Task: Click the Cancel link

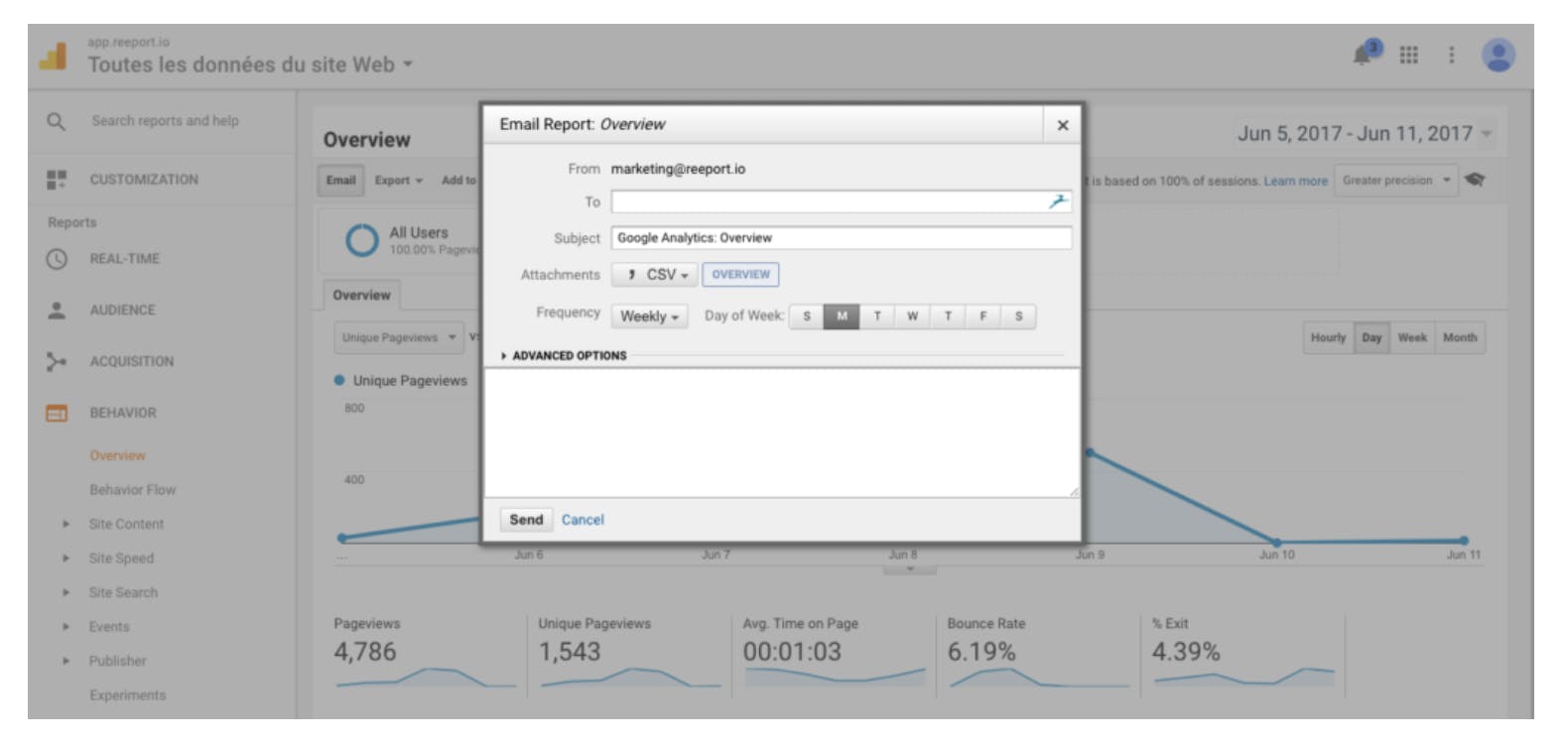Action: point(583,520)
